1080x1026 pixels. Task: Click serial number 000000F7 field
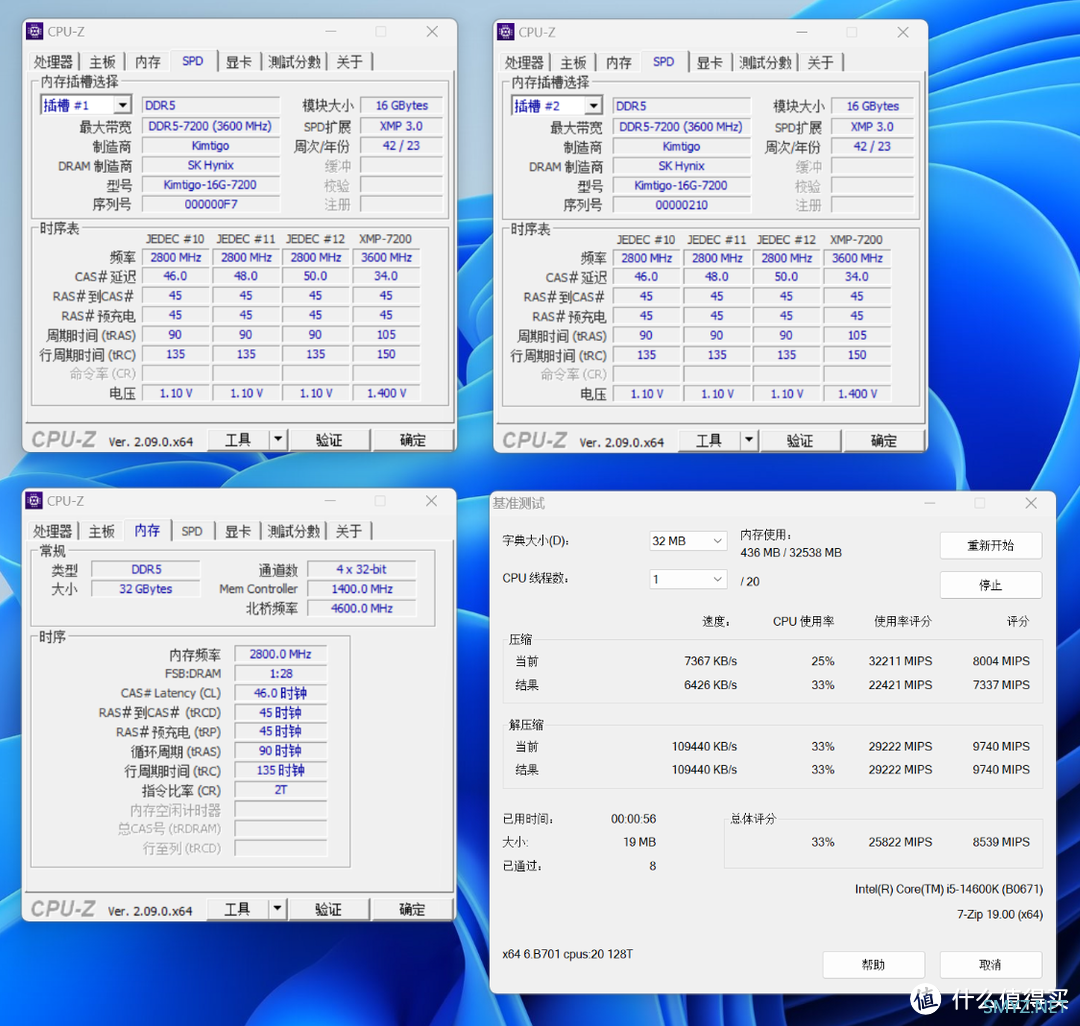pyautogui.click(x=211, y=205)
